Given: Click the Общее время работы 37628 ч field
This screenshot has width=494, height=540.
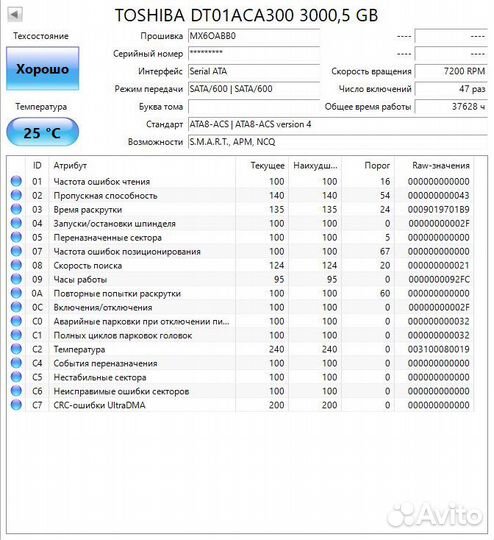Looking at the screenshot, I should 451,107.
